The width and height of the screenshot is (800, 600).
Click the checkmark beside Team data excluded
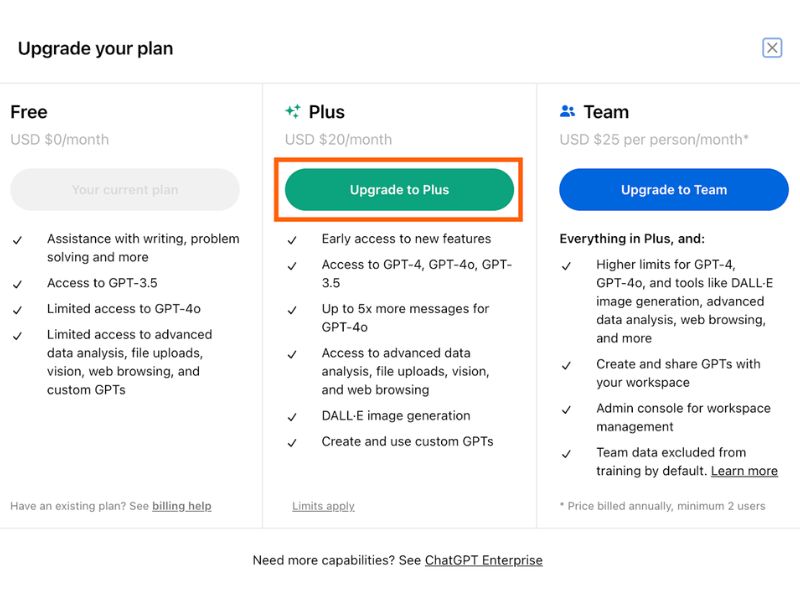point(567,454)
